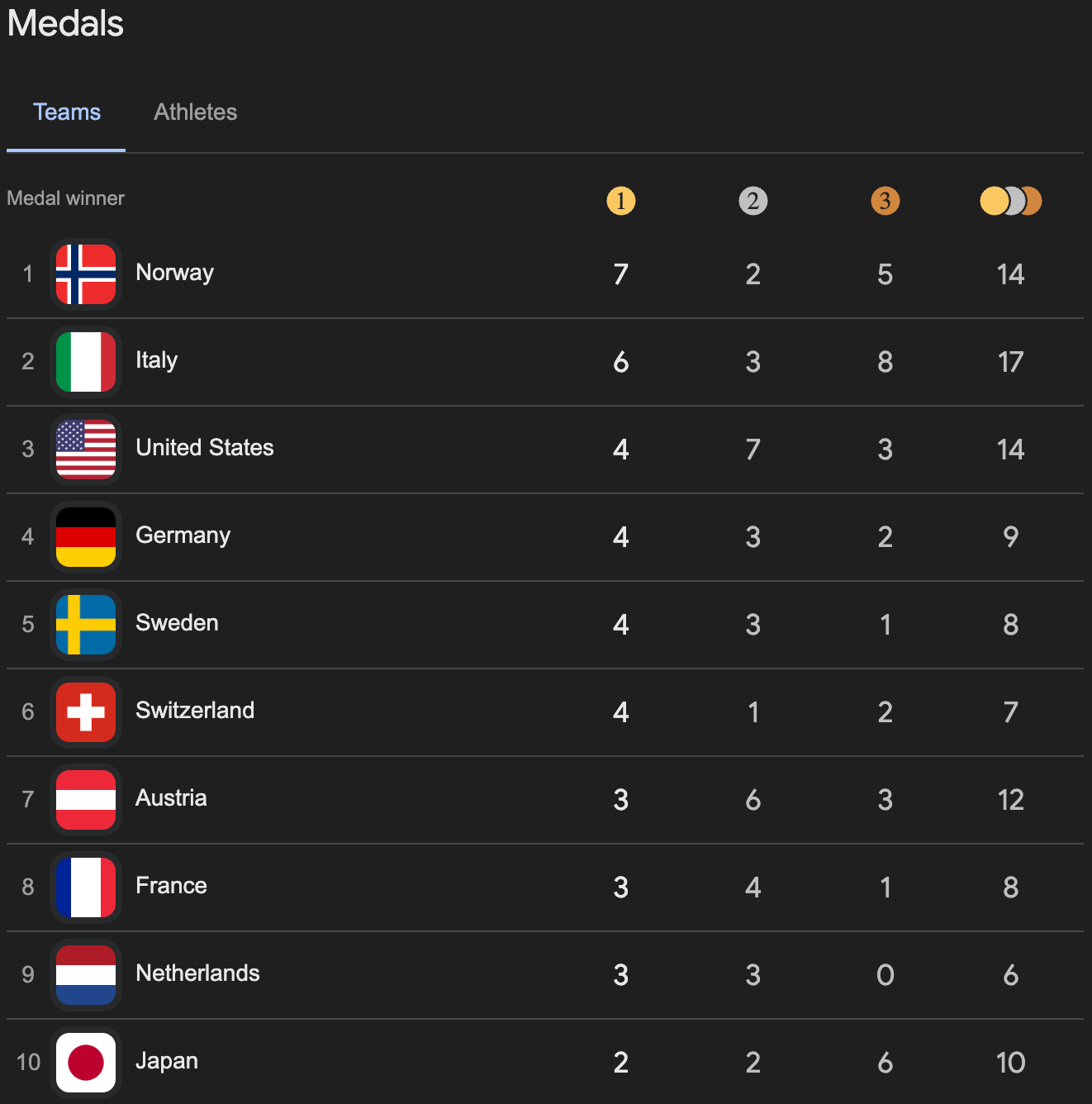Click Italy's total medal count 17
This screenshot has height=1104, width=1092.
[1010, 362]
